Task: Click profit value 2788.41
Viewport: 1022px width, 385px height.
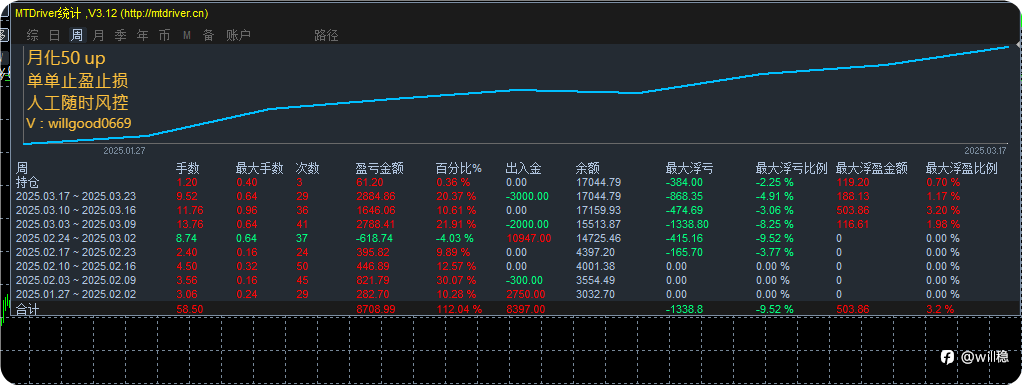Action: pos(375,224)
